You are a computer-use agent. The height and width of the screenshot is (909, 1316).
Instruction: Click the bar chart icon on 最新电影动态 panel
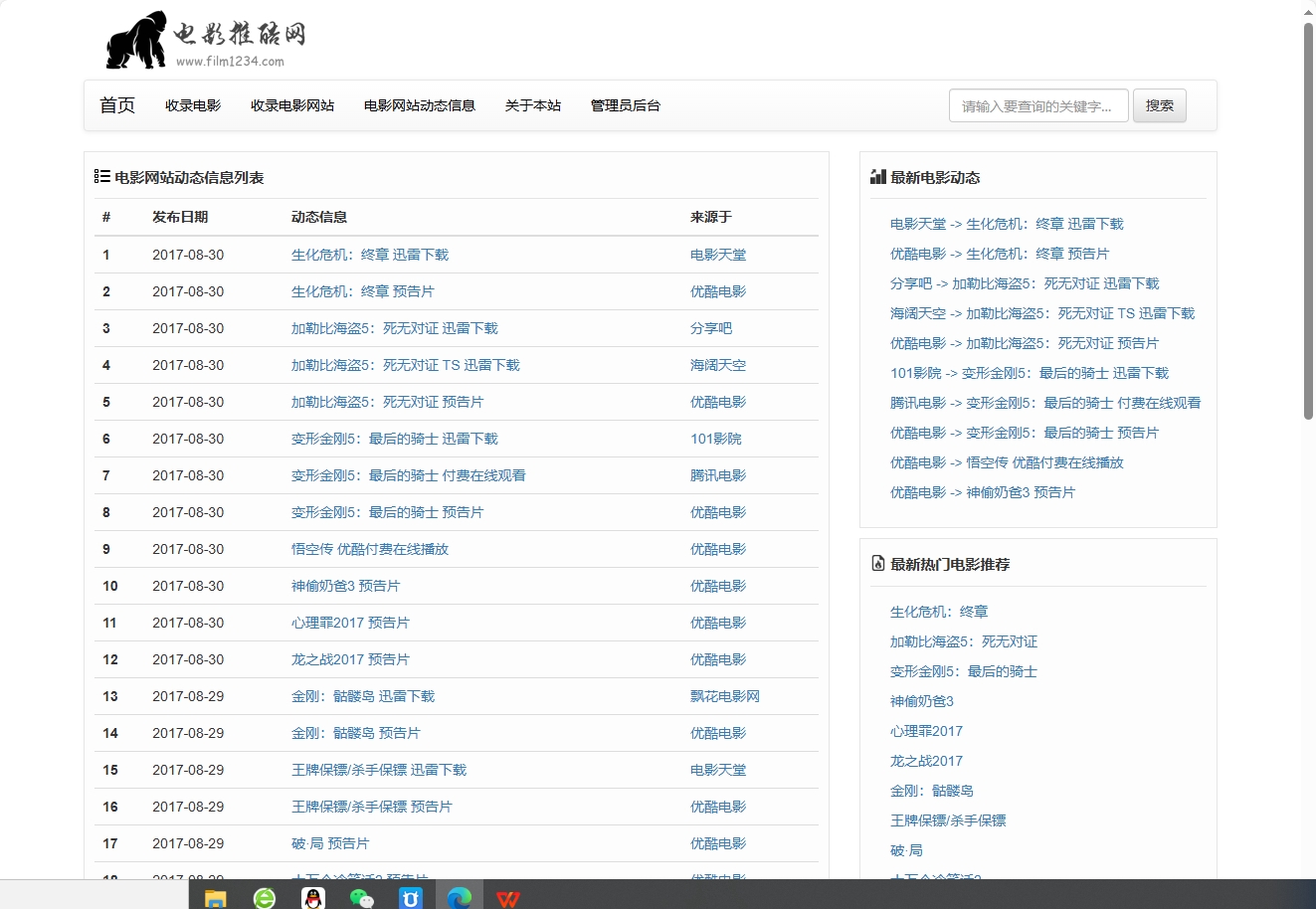pos(876,176)
